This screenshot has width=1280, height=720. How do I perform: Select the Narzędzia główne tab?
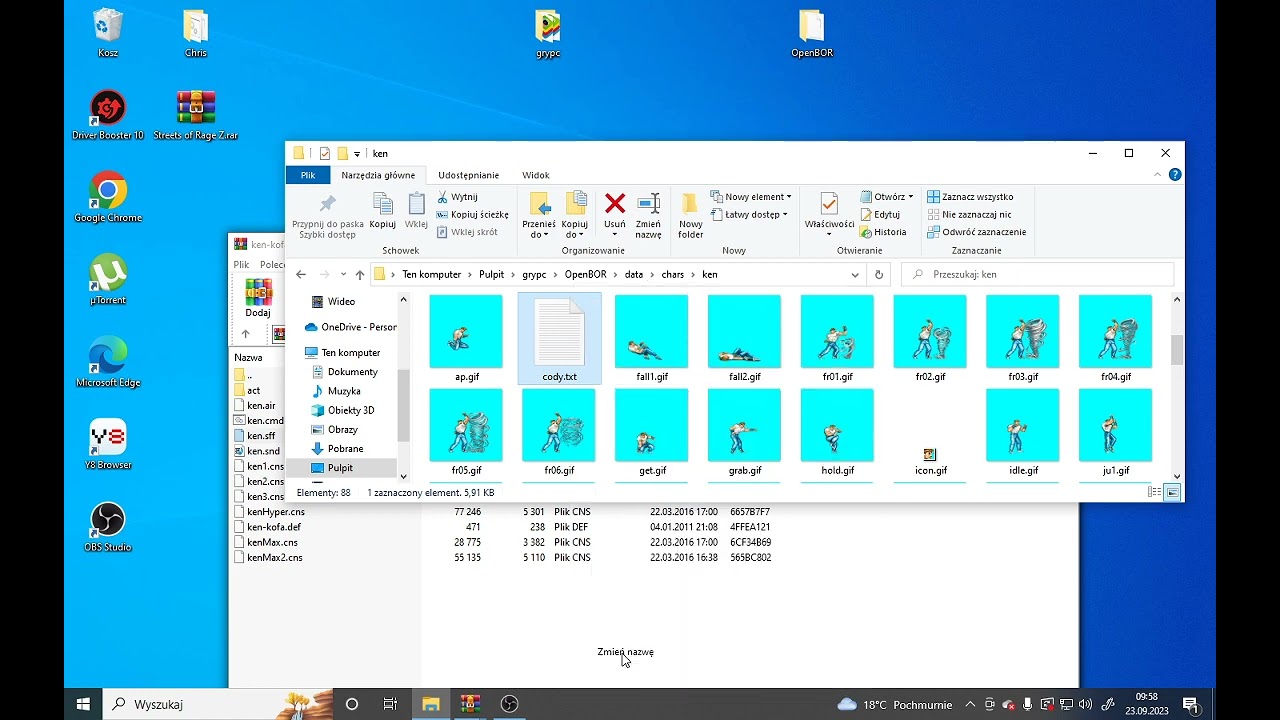coord(378,175)
